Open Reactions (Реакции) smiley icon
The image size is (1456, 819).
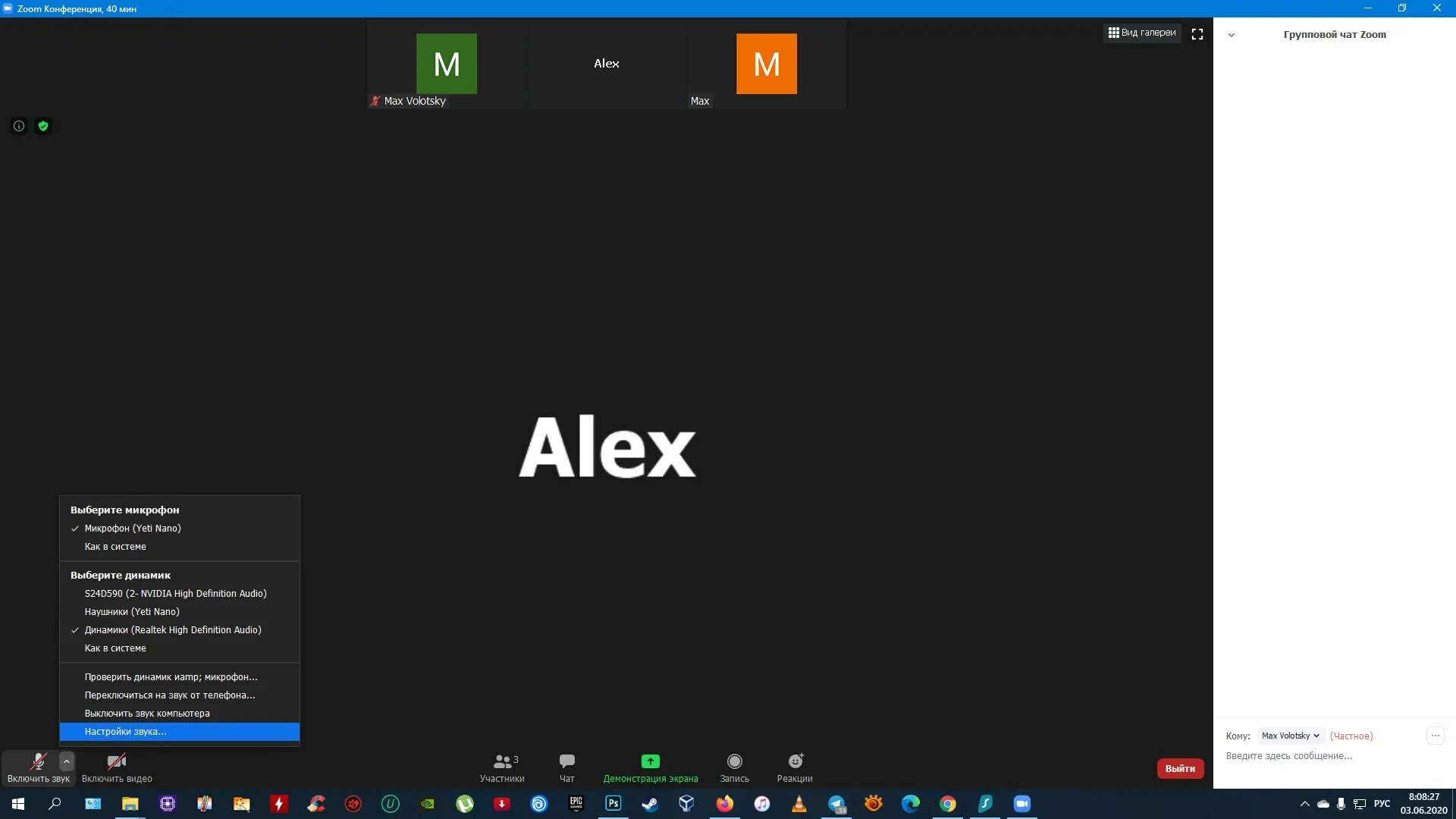(x=795, y=761)
